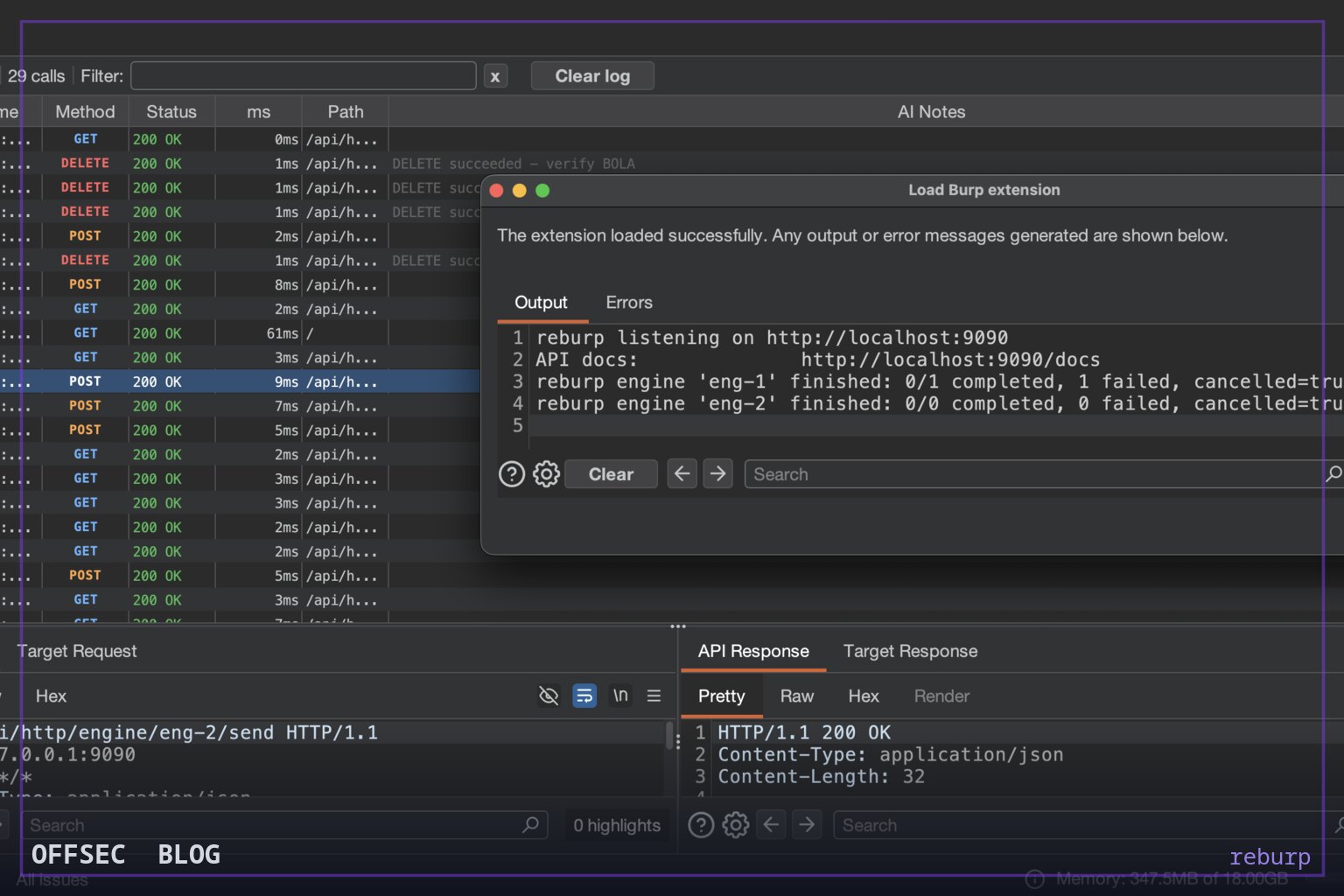Click the AI Notes column header

931,112
